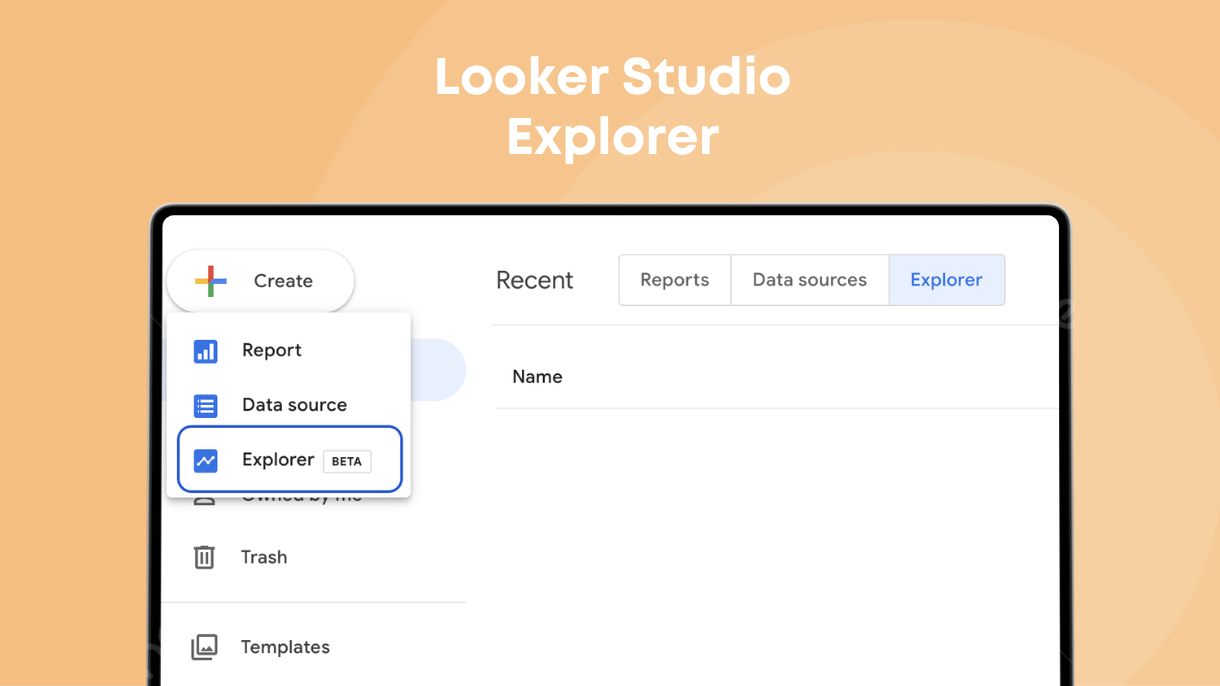Click the Explorer line chart icon
Image resolution: width=1220 pixels, height=686 pixels.
pos(206,460)
